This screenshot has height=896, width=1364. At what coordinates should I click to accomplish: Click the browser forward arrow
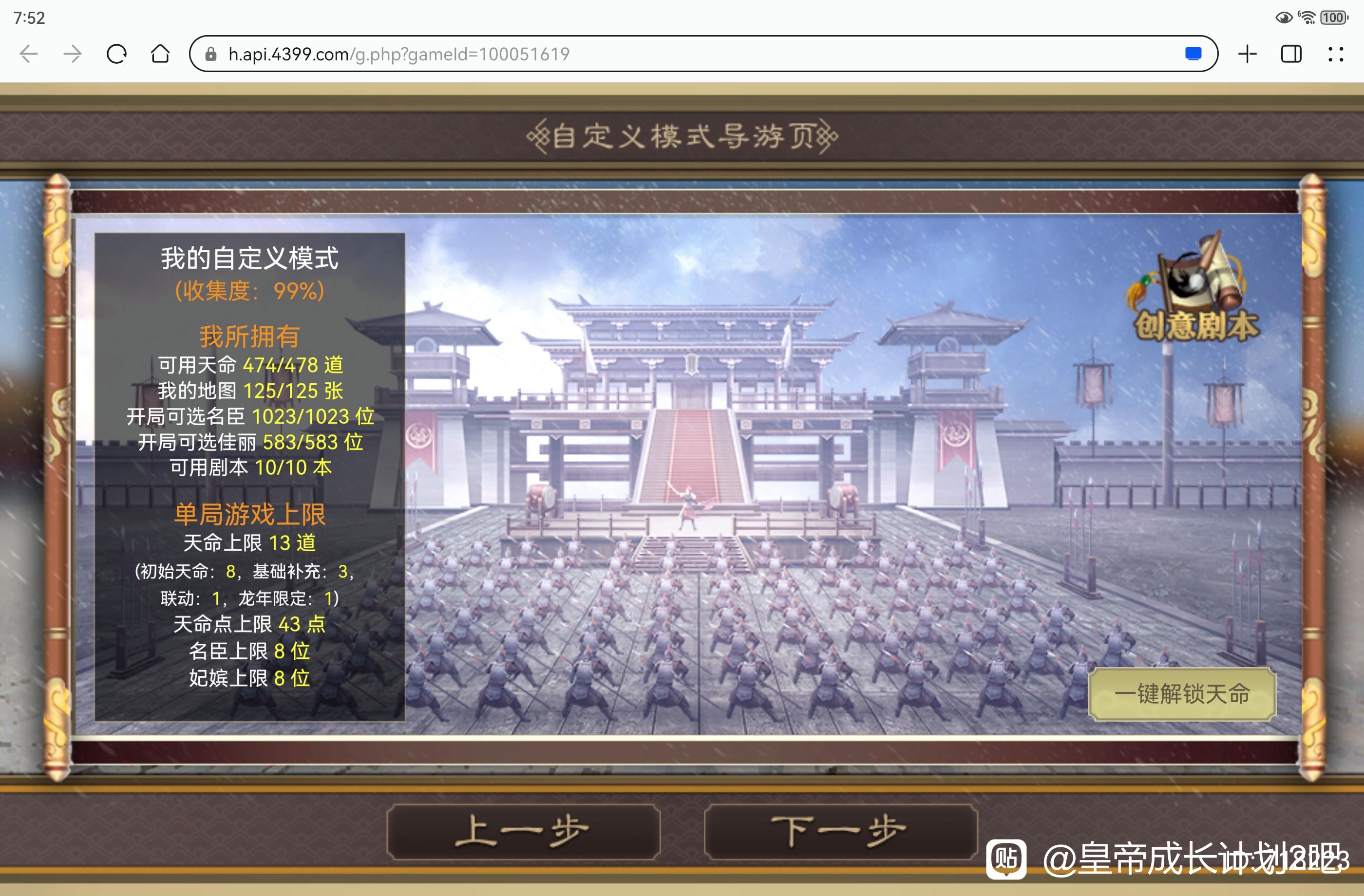[72, 54]
